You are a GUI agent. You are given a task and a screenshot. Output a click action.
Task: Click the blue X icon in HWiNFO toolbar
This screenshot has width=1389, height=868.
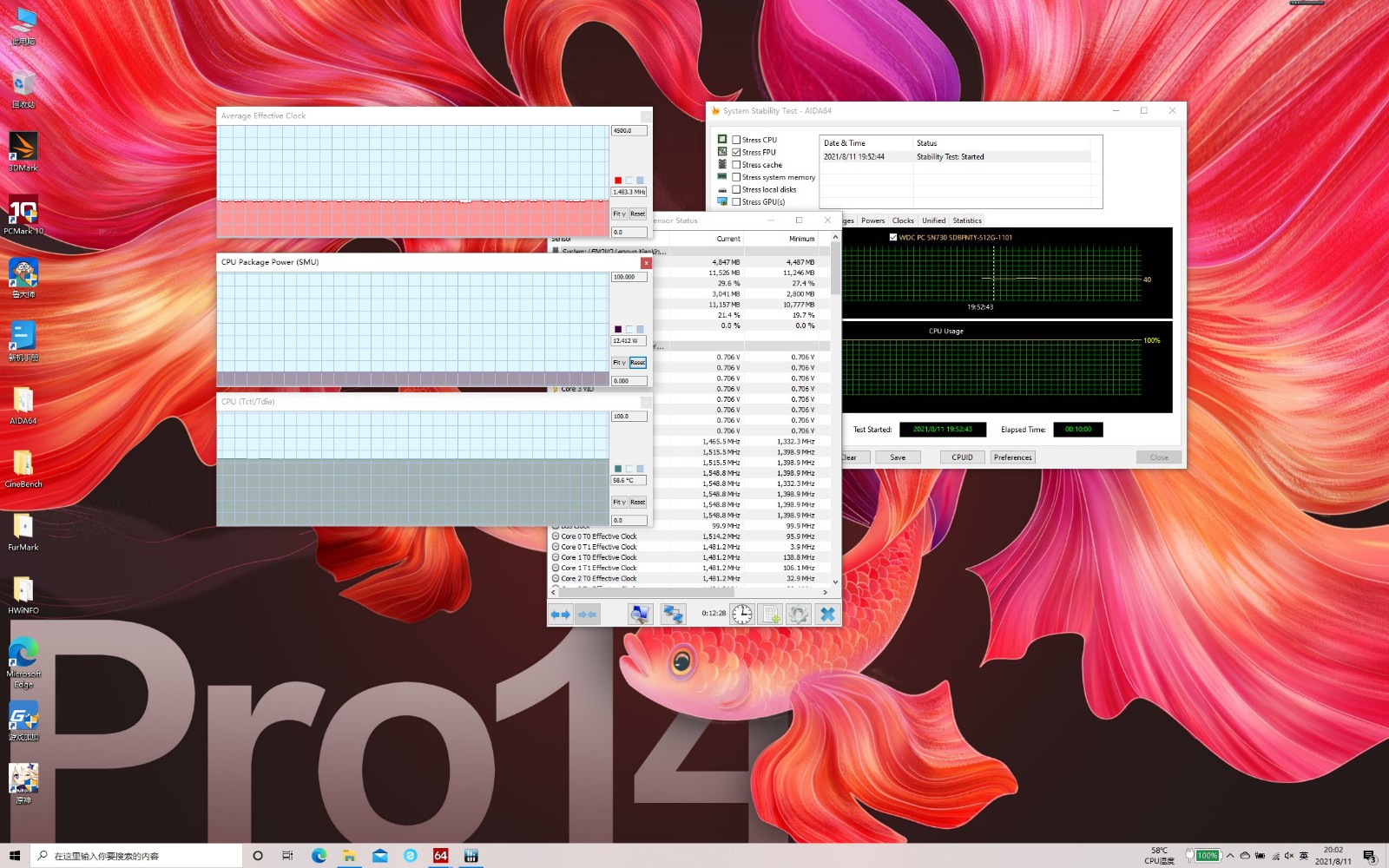pyautogui.click(x=827, y=615)
